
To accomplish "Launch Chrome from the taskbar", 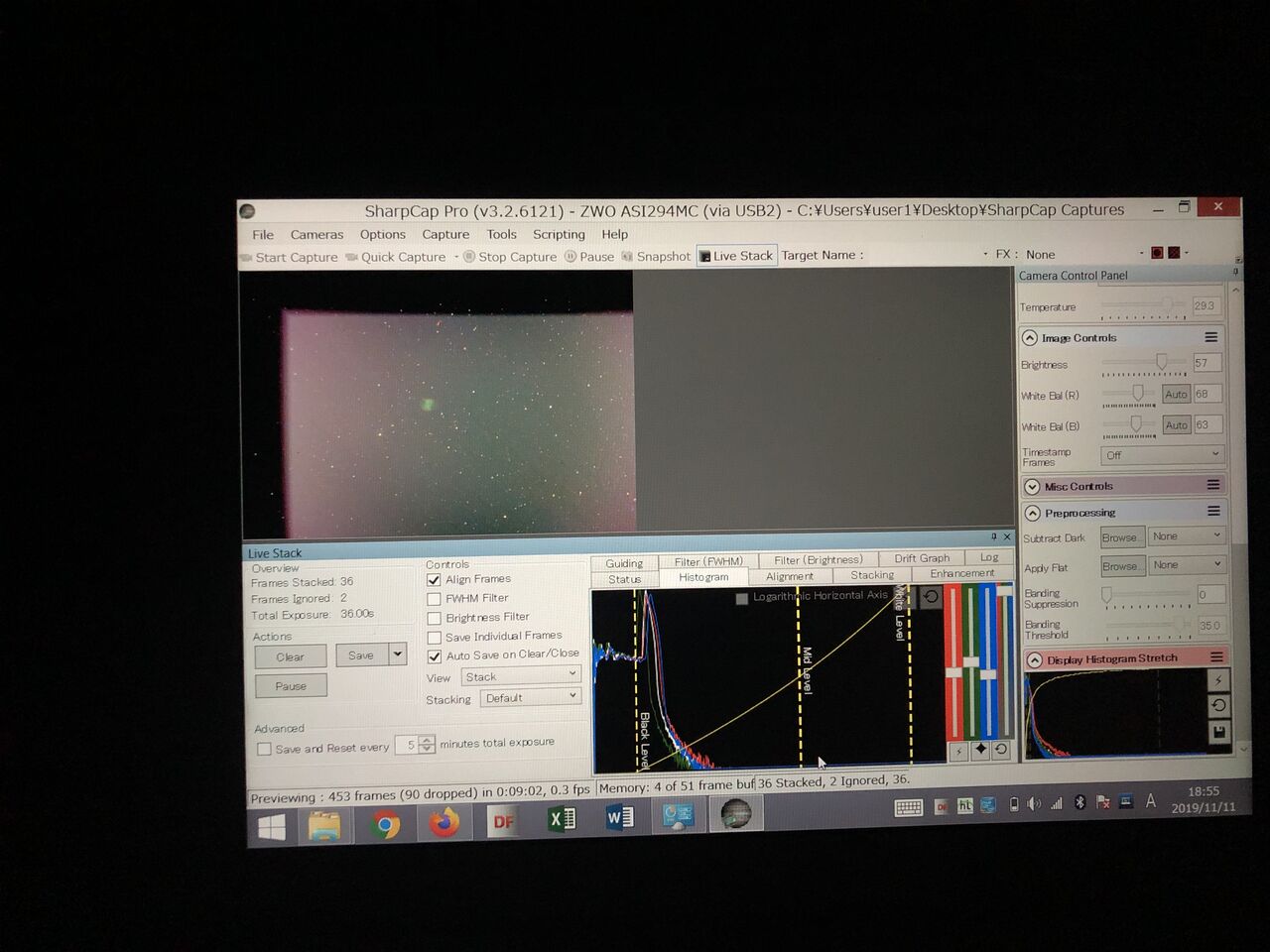I will [x=385, y=823].
